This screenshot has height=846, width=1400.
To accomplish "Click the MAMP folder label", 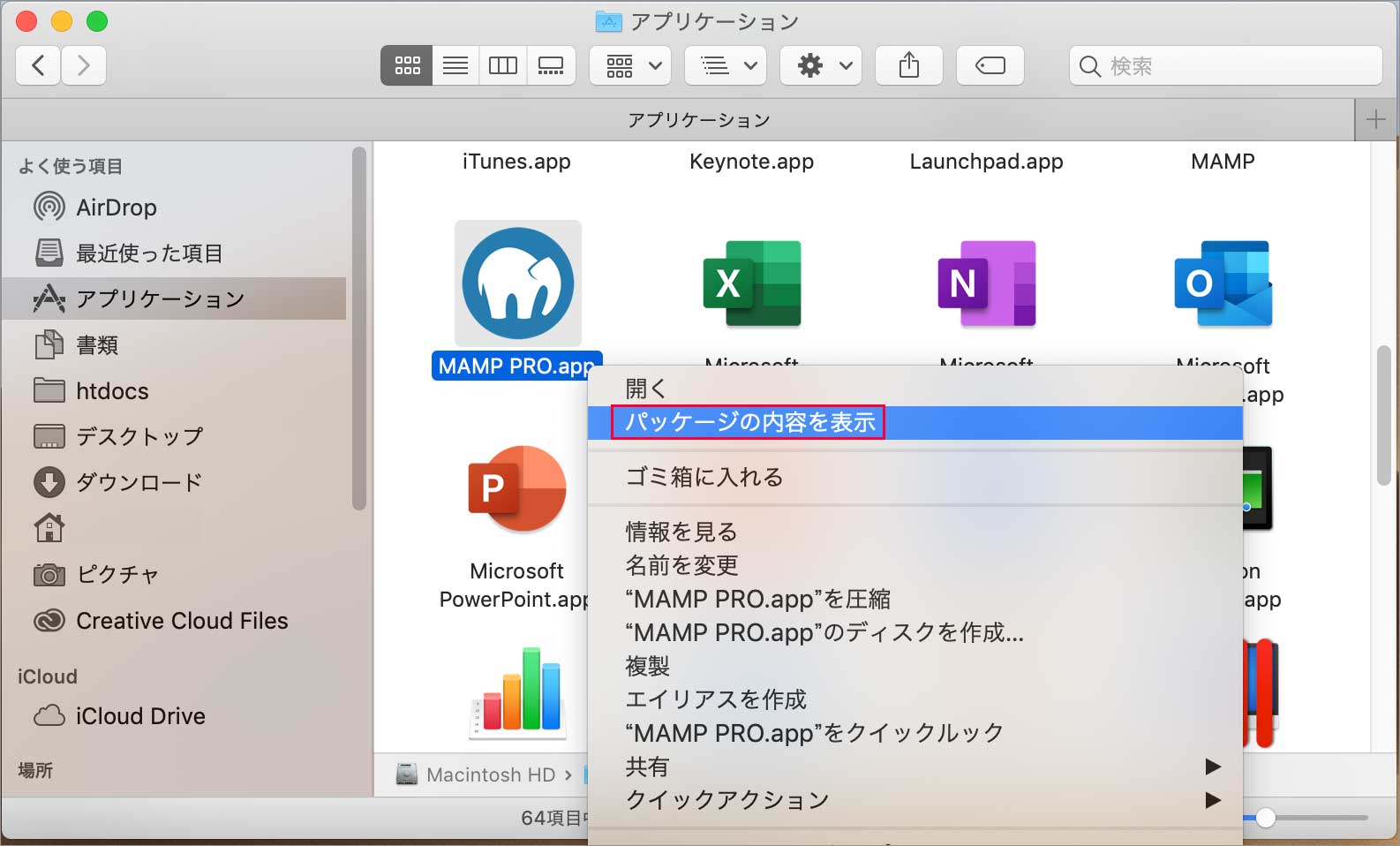I will tap(1223, 162).
